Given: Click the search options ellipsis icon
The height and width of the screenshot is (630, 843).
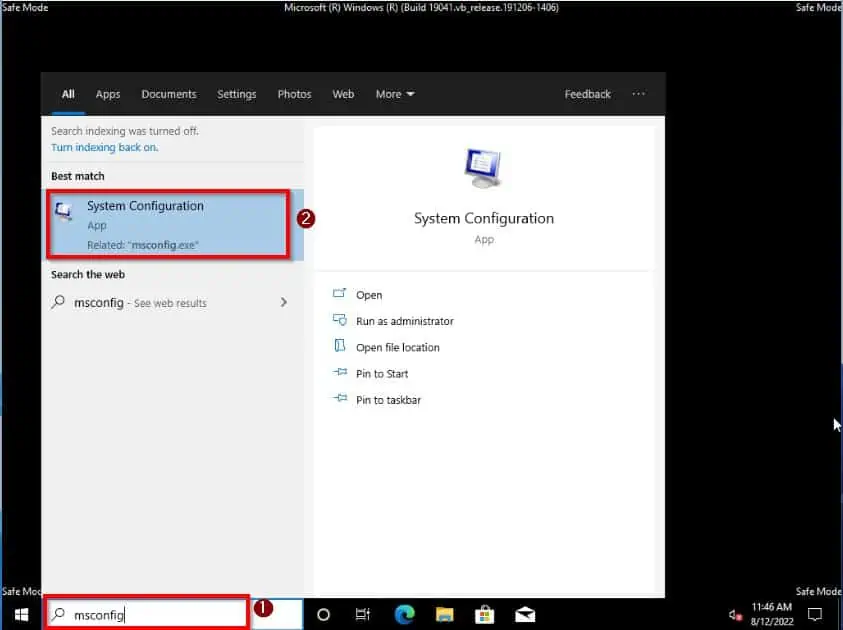Looking at the screenshot, I should click(638, 94).
